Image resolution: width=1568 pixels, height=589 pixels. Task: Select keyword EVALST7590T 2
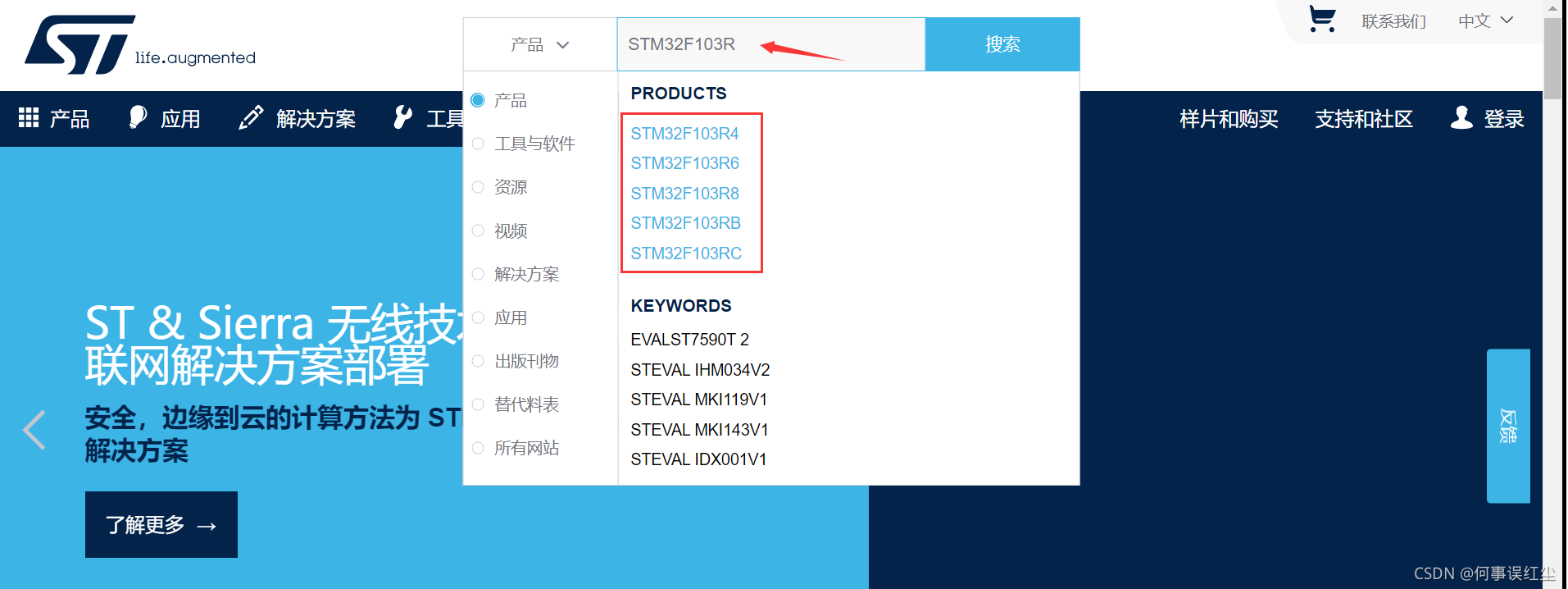point(689,340)
